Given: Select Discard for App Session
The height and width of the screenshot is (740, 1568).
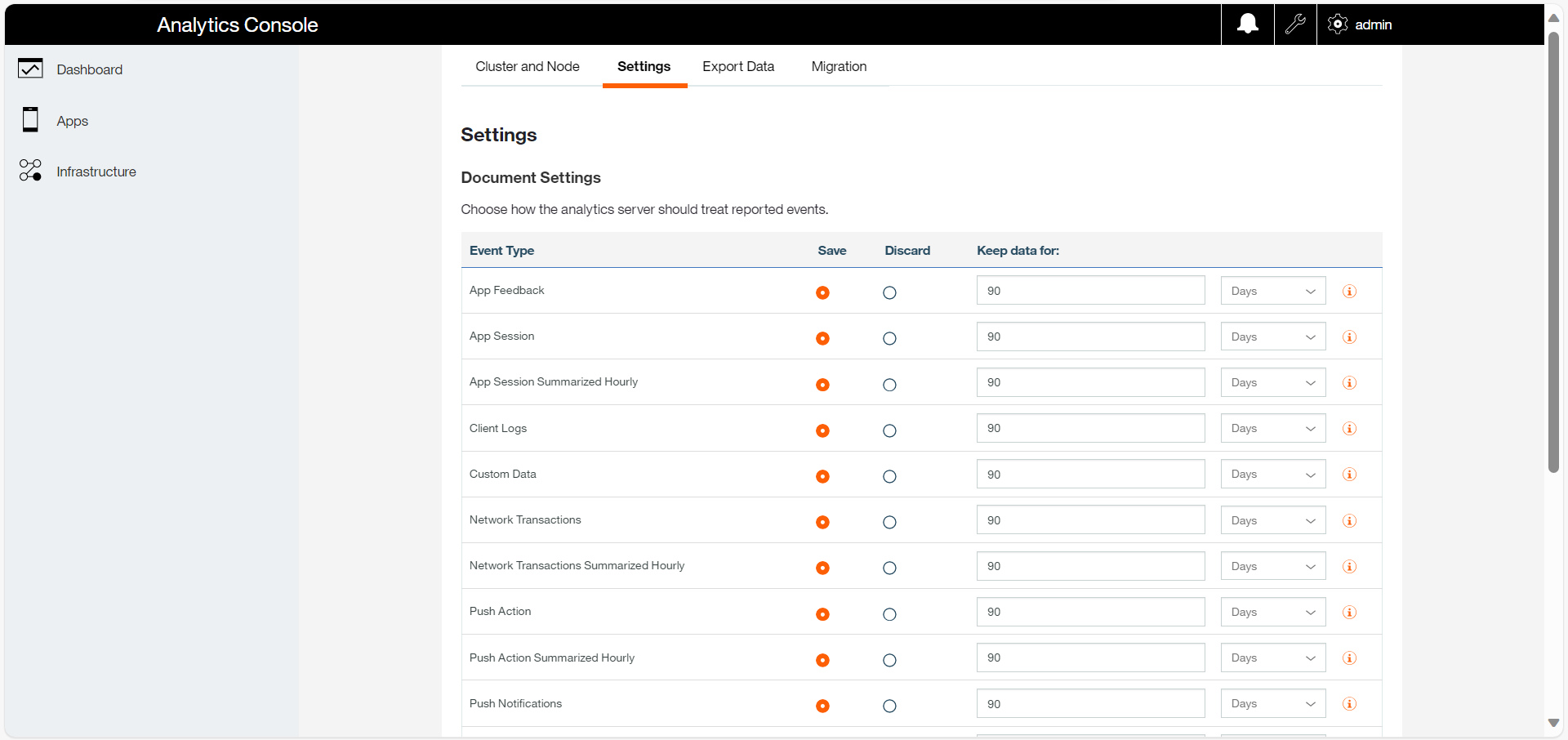Looking at the screenshot, I should (x=889, y=338).
